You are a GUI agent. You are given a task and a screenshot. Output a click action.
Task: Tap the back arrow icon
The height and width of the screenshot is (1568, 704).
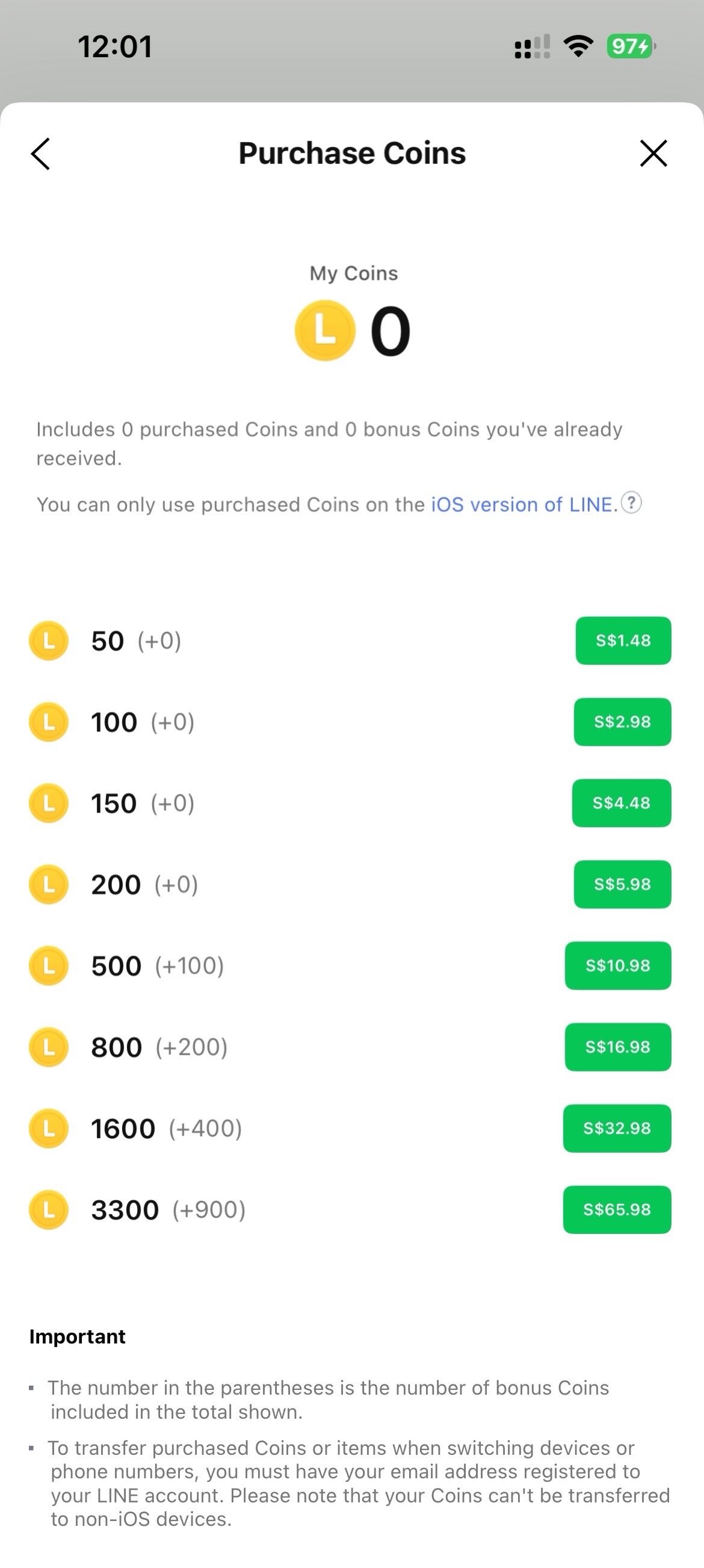41,153
